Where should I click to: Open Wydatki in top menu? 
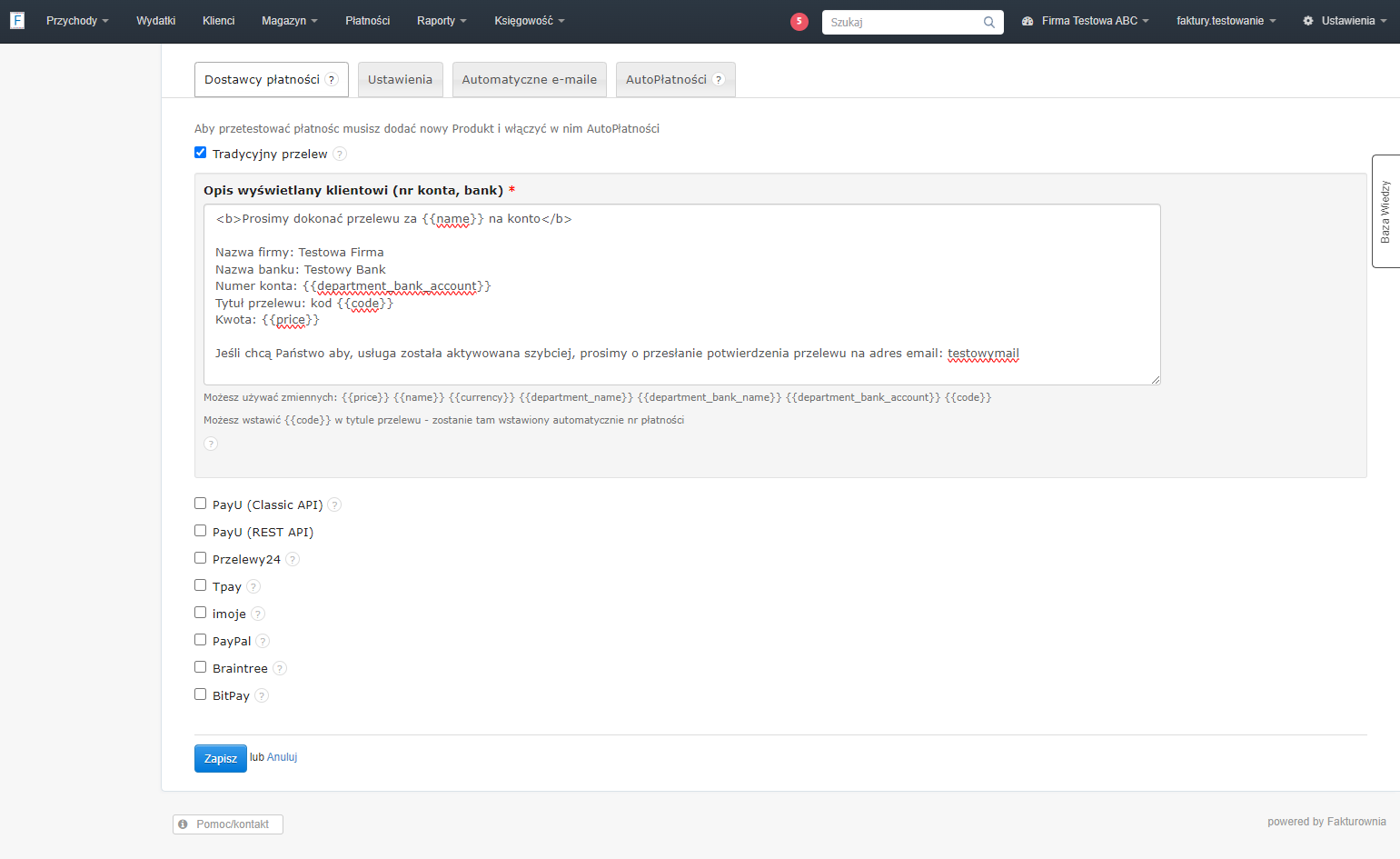point(156,21)
